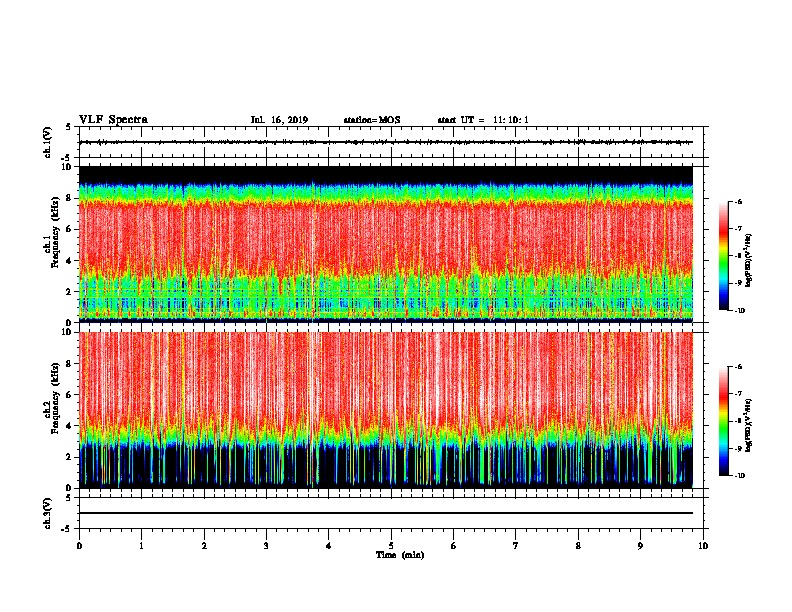
Task: Click the "-5" tick on ch.3(V) axis
Action: pyautogui.click(x=67, y=529)
